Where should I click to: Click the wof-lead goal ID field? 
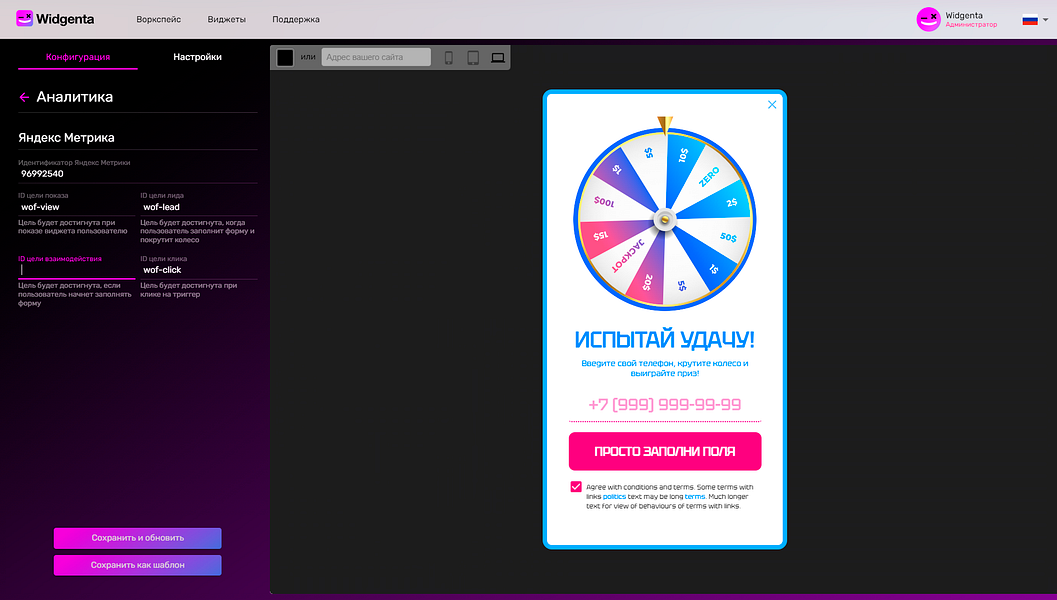pos(198,207)
